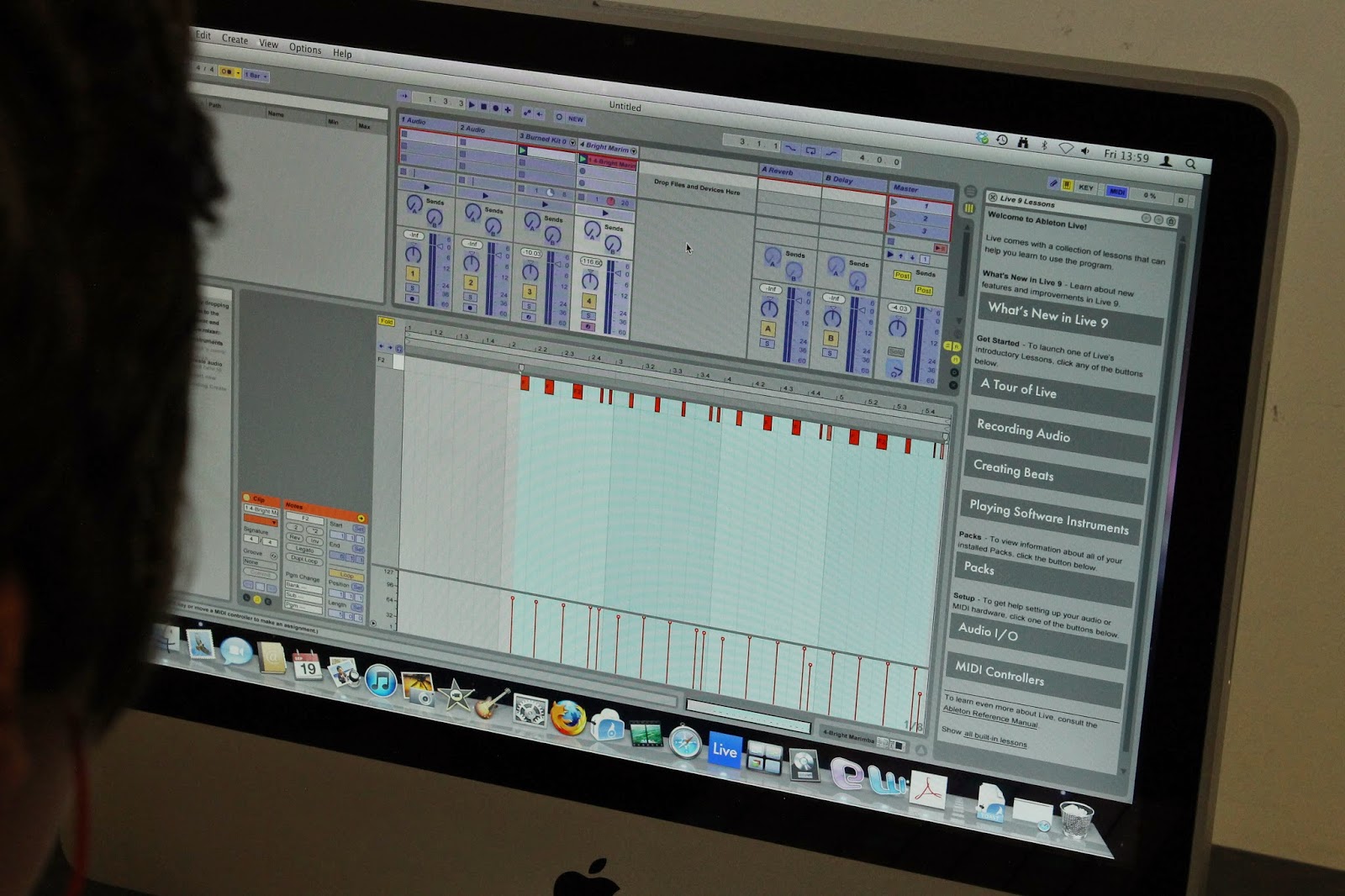Click the Dupl.Loop button in Notes box
The height and width of the screenshot is (896, 1345).
click(x=304, y=558)
